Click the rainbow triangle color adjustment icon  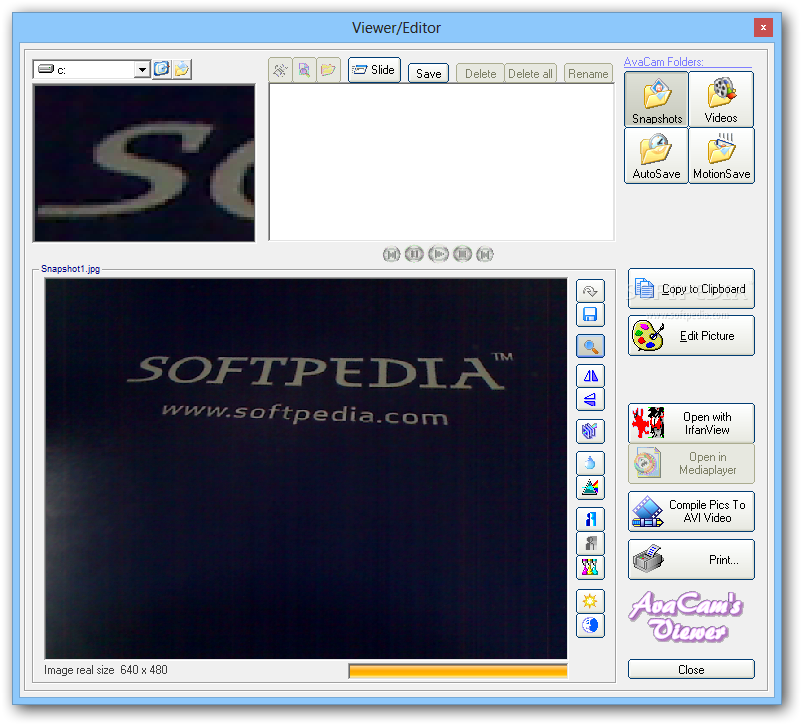[x=590, y=487]
